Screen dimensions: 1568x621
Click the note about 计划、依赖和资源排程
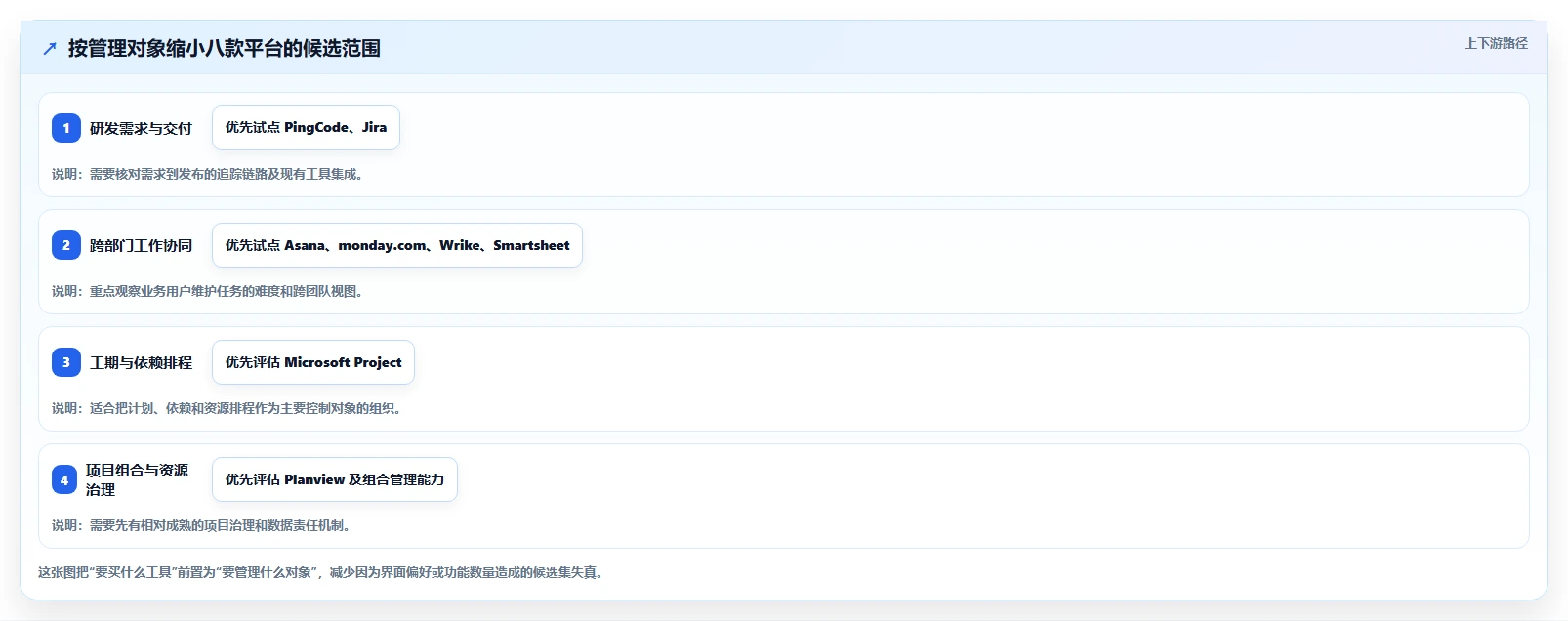pyautogui.click(x=227, y=408)
